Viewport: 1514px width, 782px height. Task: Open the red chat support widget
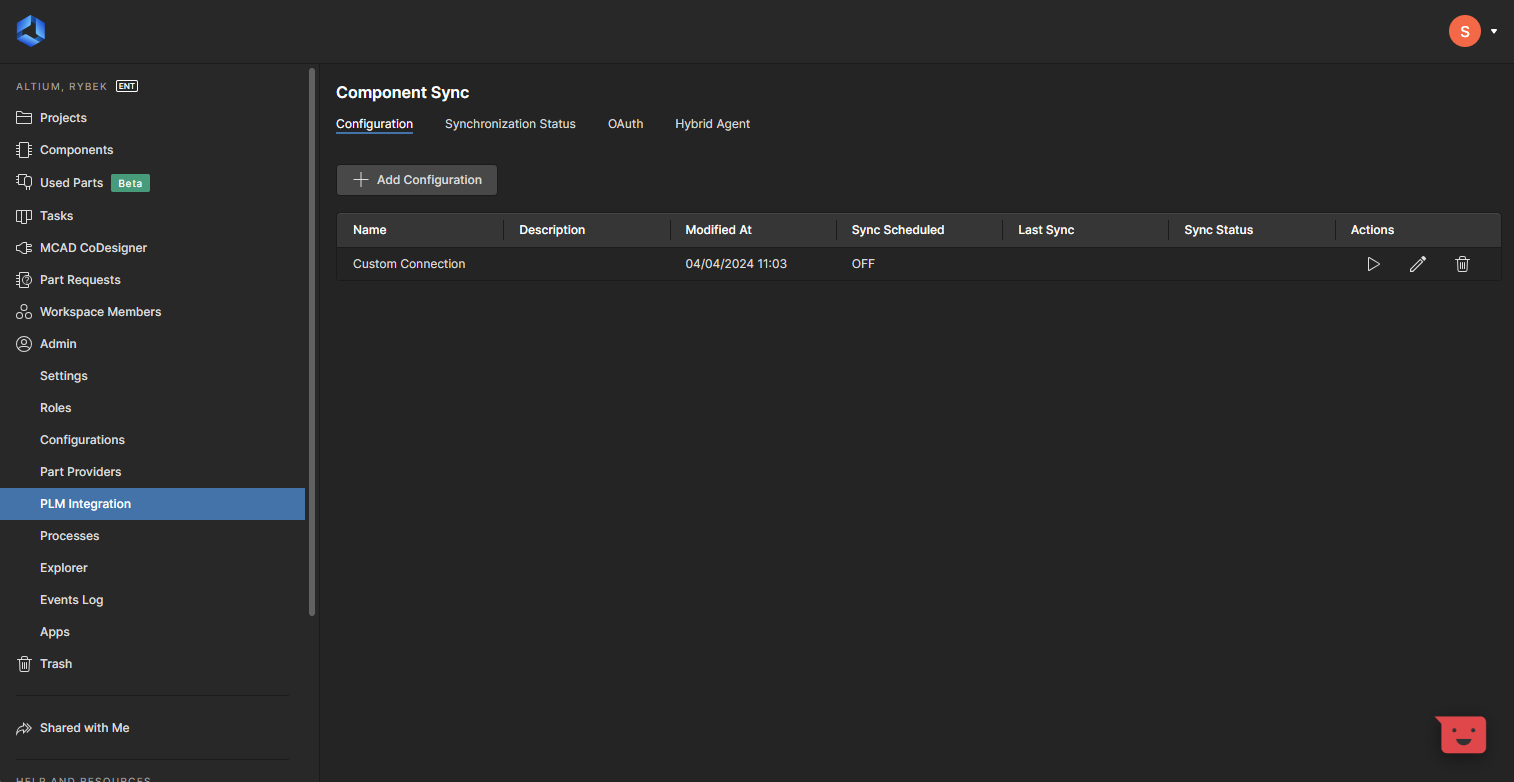[1462, 735]
